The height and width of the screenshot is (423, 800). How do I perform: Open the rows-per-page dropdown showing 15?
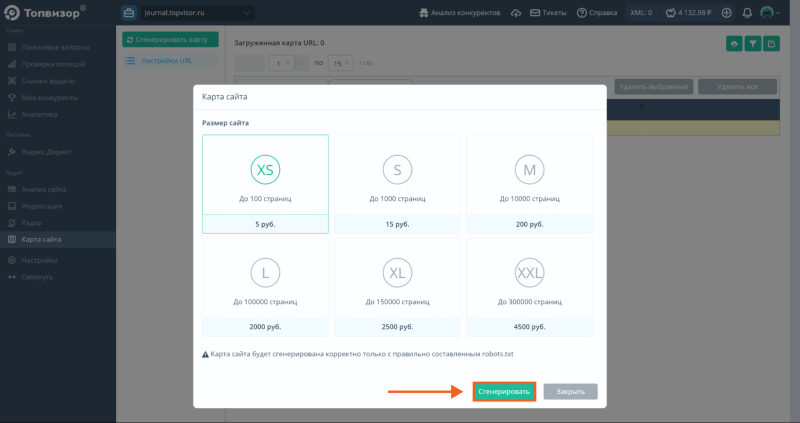point(342,63)
